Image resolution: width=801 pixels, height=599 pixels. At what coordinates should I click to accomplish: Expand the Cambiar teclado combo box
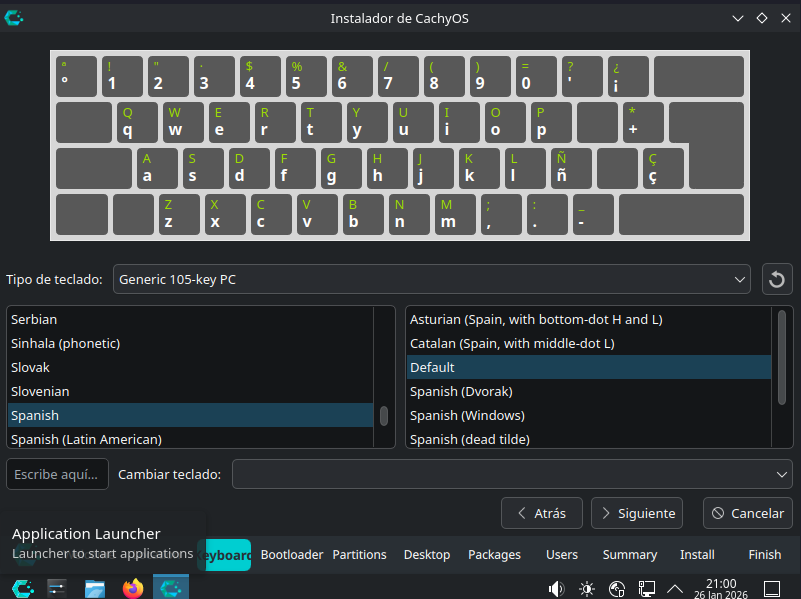[512, 474]
